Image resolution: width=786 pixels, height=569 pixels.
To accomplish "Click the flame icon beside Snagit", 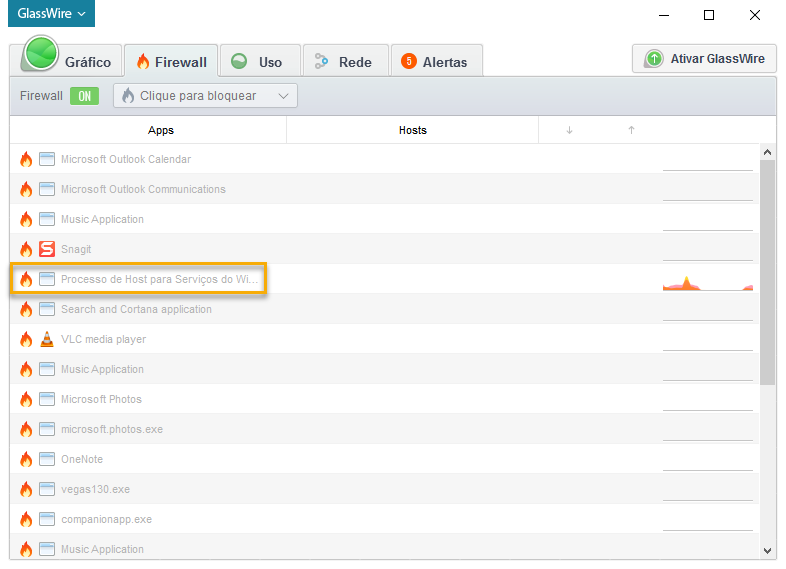I will (x=26, y=249).
